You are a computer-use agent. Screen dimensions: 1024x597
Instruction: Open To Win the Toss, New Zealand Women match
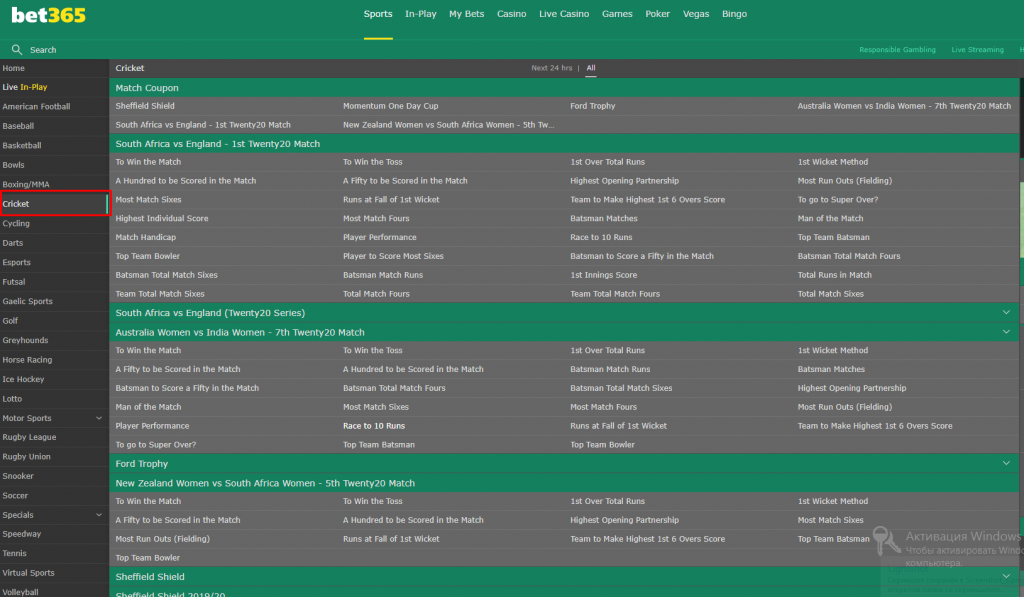coord(372,502)
